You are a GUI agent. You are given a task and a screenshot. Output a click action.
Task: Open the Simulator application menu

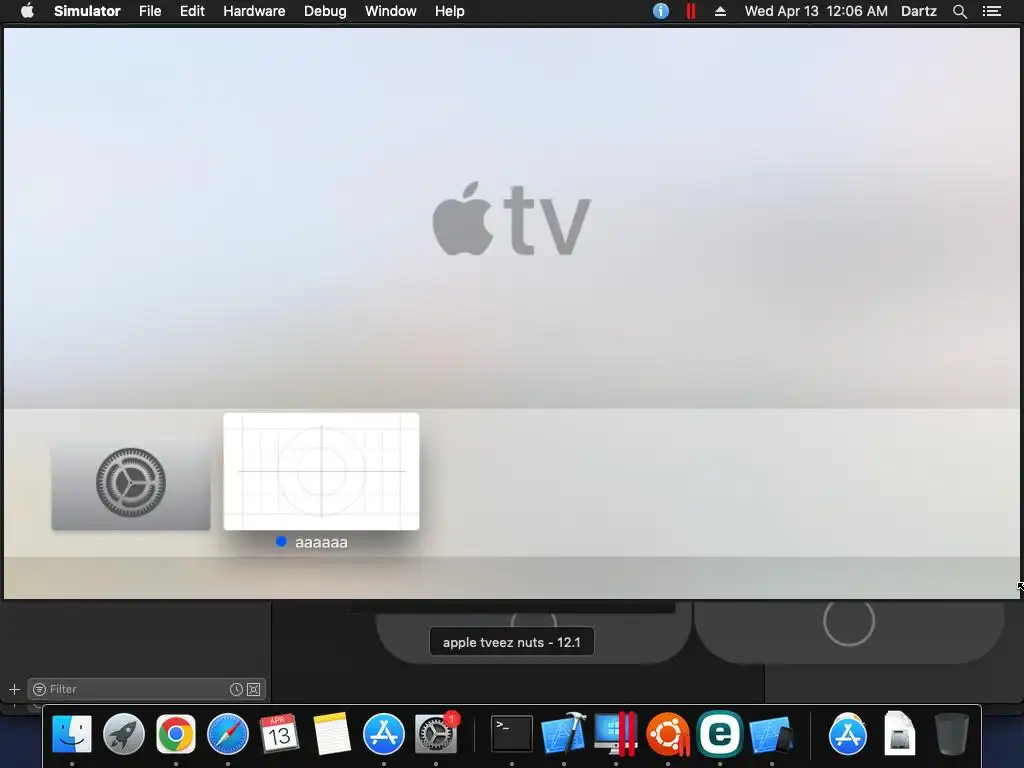(x=87, y=11)
